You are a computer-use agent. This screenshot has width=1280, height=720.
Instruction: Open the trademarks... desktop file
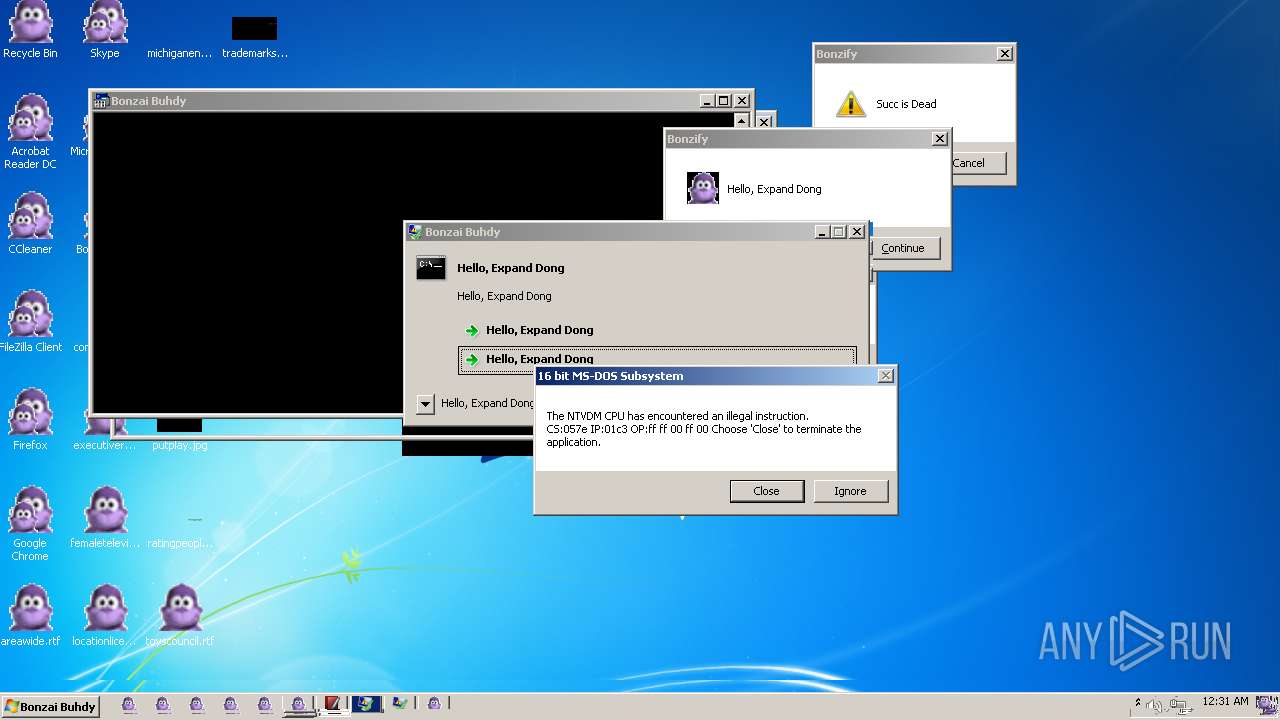[x=255, y=36]
